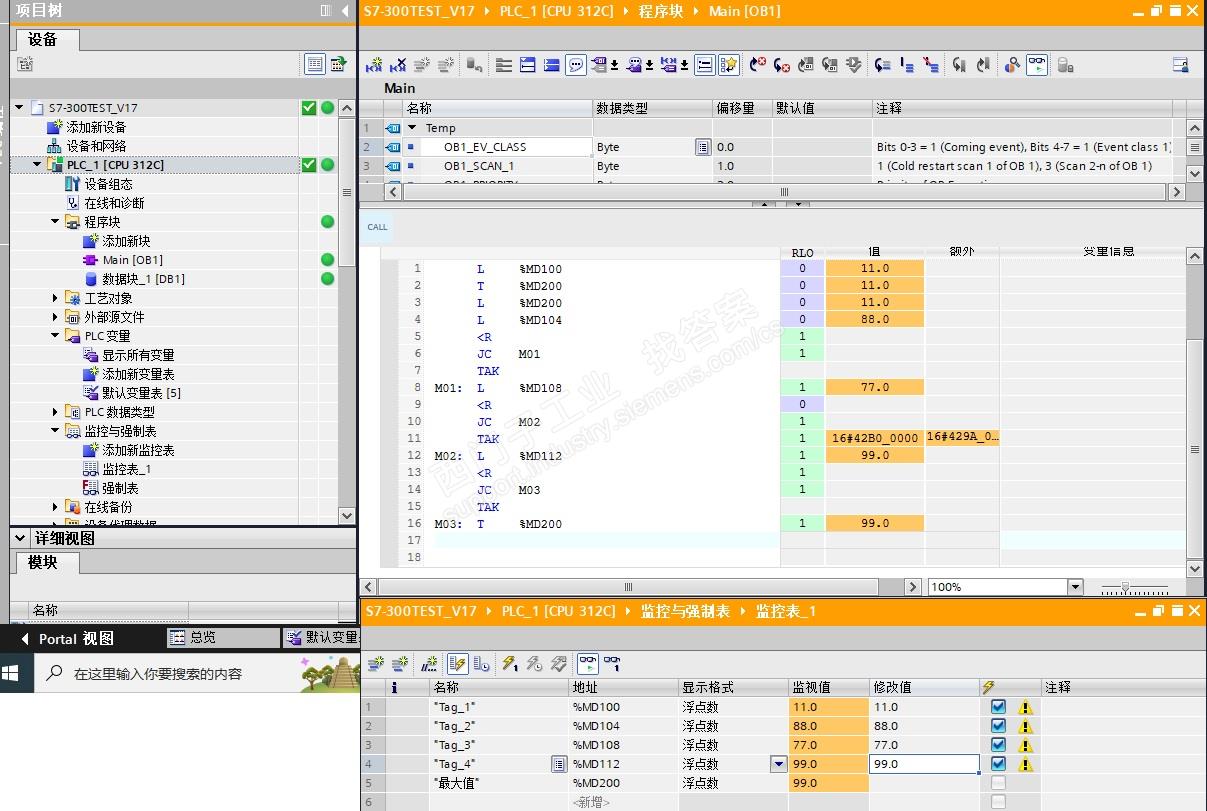
Task: Click the insert network icon in editor toolbar
Action: pos(374,65)
